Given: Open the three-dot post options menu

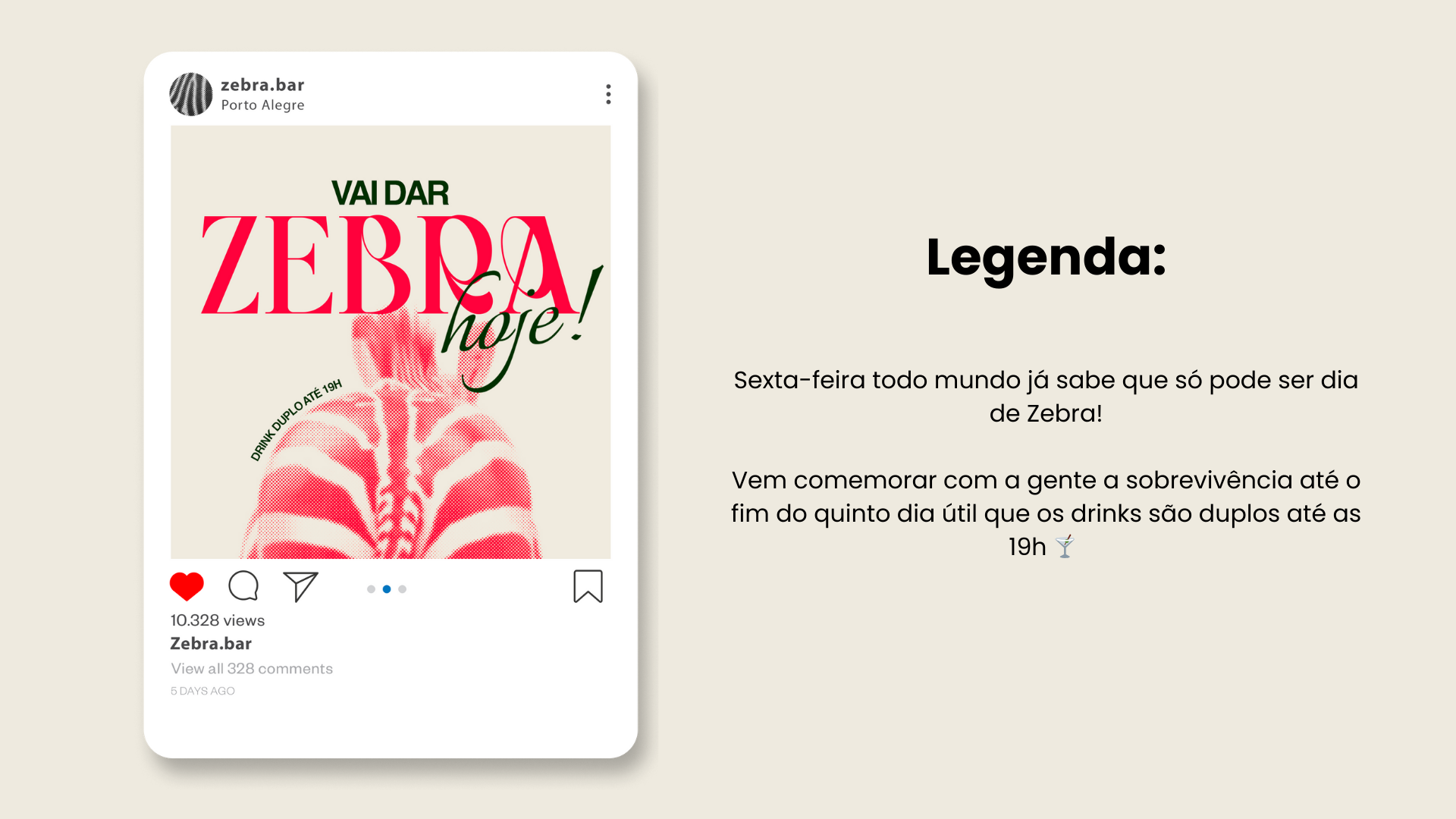Looking at the screenshot, I should pos(608,94).
